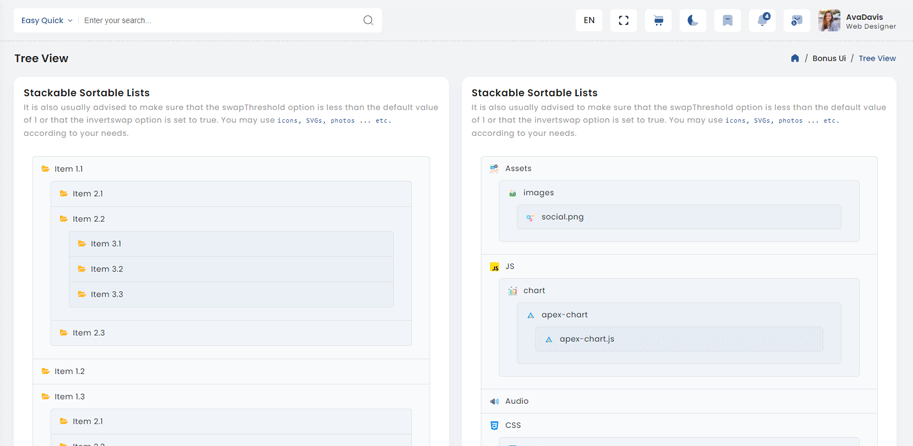Viewport: 913px width, 446px height.
Task: Open the EN language selector
Action: (x=589, y=20)
